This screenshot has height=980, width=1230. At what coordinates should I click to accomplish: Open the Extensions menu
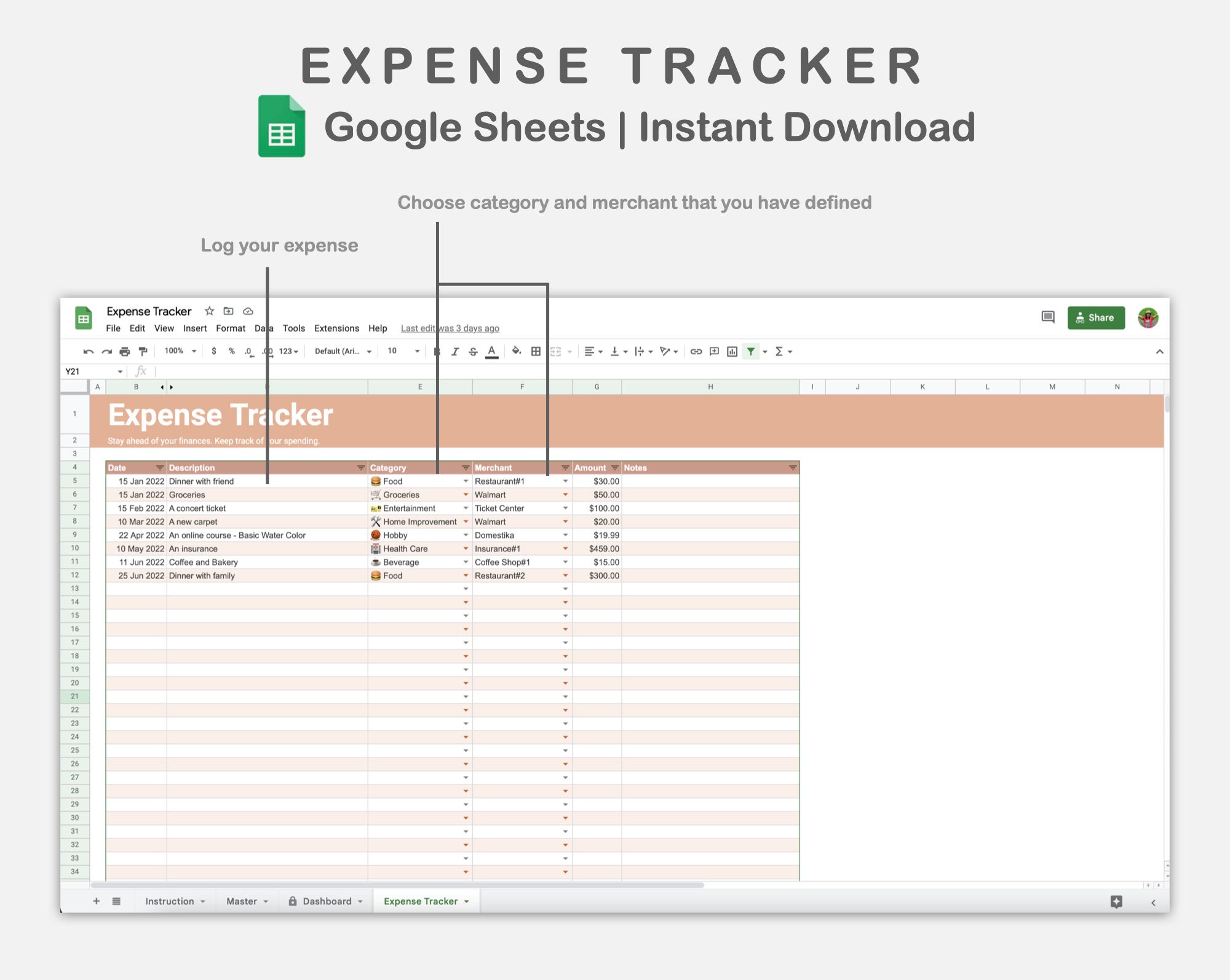click(336, 328)
